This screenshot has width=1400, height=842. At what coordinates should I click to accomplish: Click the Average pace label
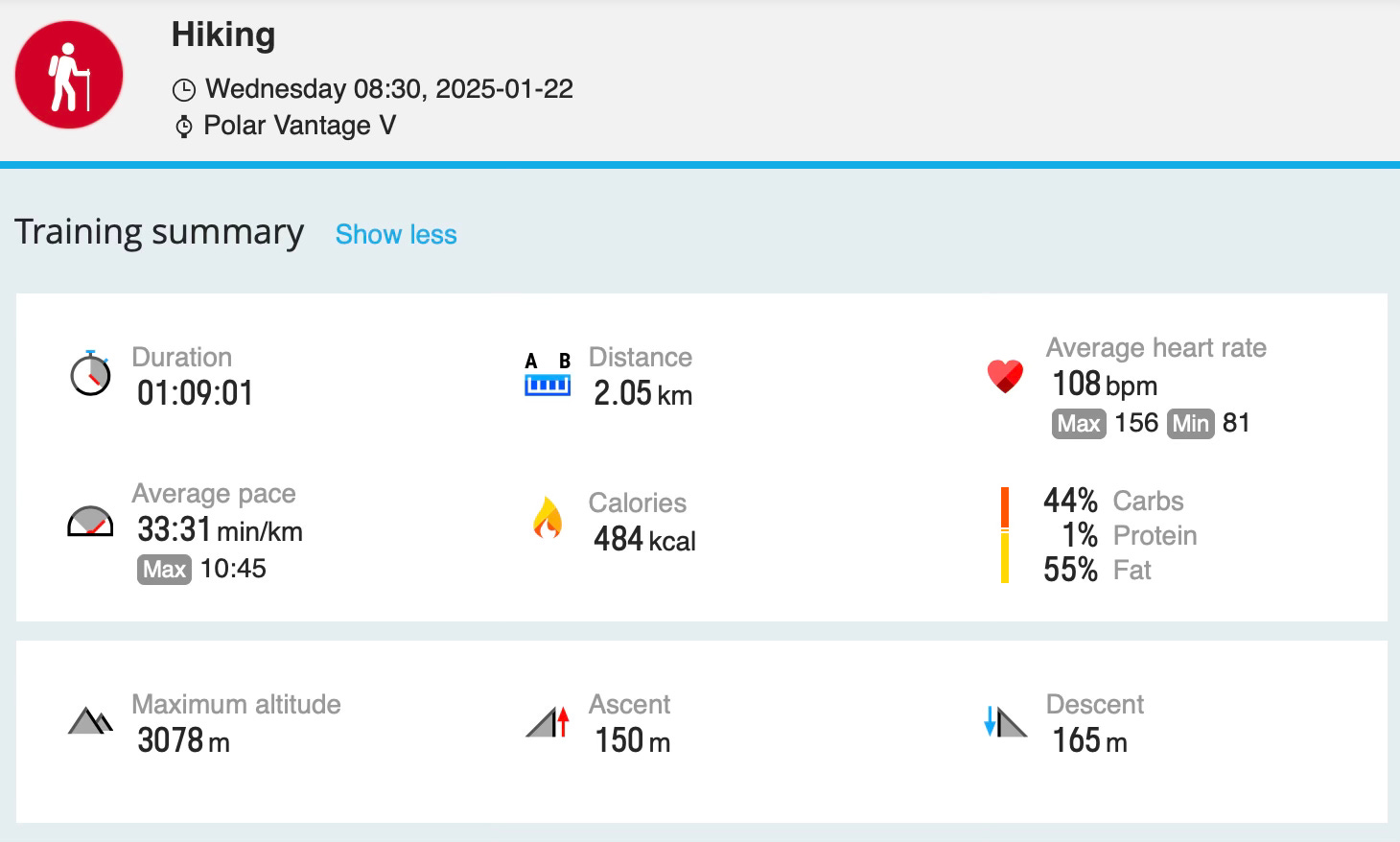pyautogui.click(x=214, y=494)
